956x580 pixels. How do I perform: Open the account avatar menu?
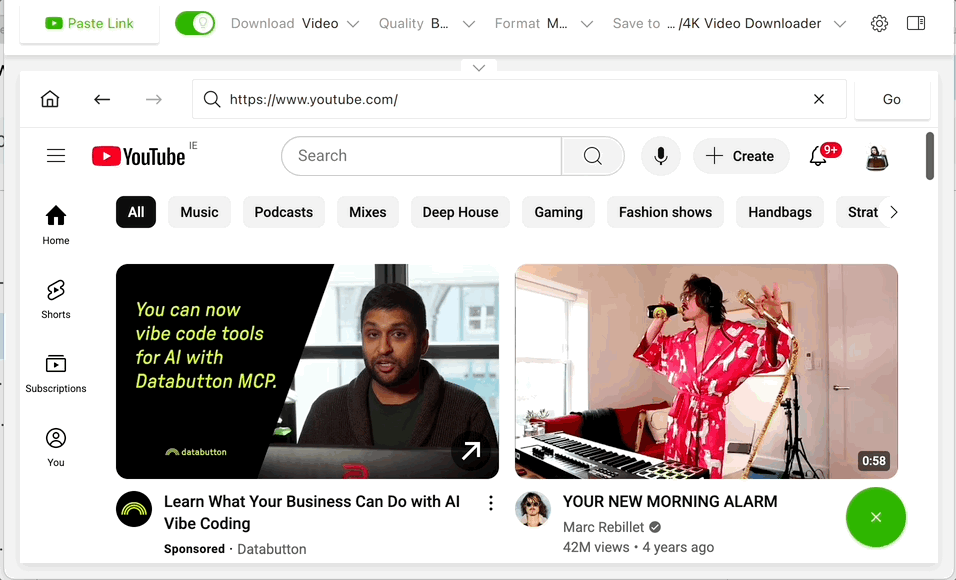coord(877,157)
